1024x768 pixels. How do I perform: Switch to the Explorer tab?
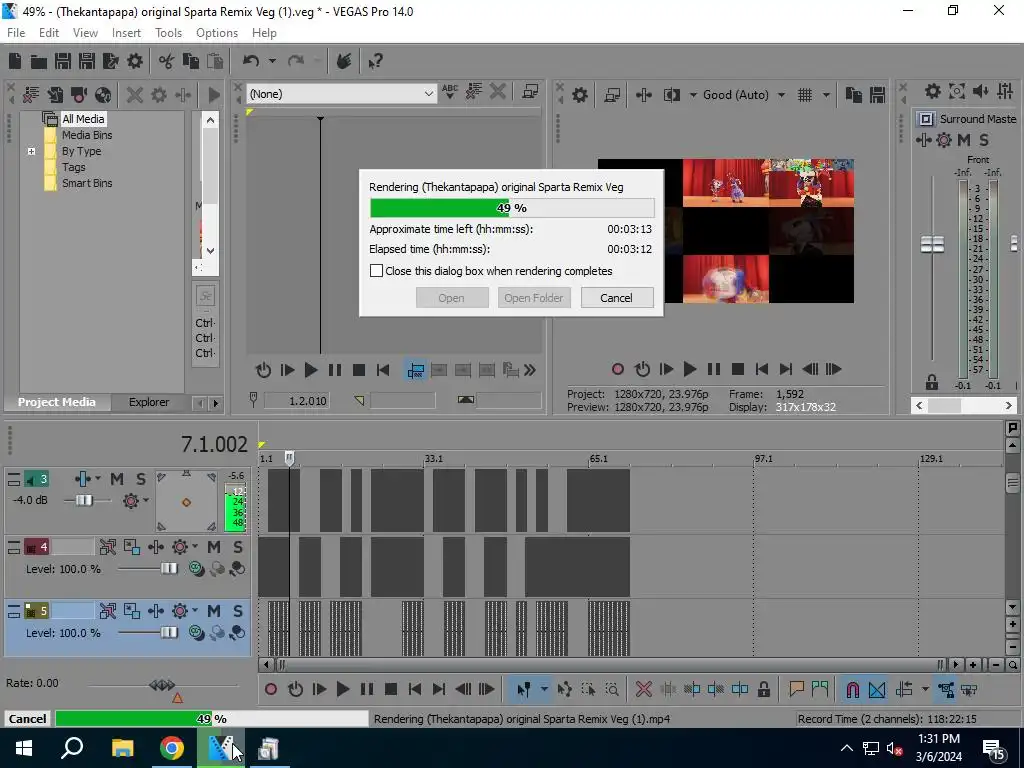coord(149,402)
